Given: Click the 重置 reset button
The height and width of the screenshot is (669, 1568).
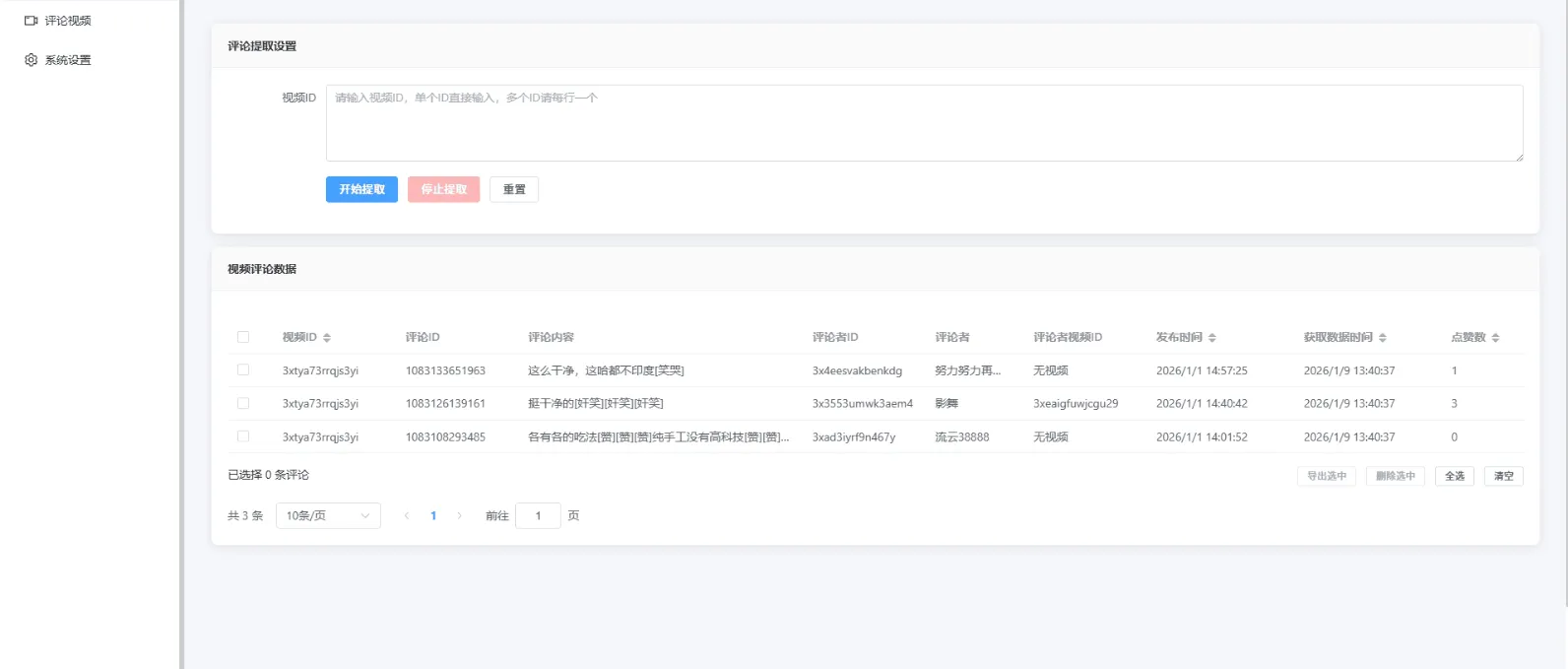Looking at the screenshot, I should point(514,189).
